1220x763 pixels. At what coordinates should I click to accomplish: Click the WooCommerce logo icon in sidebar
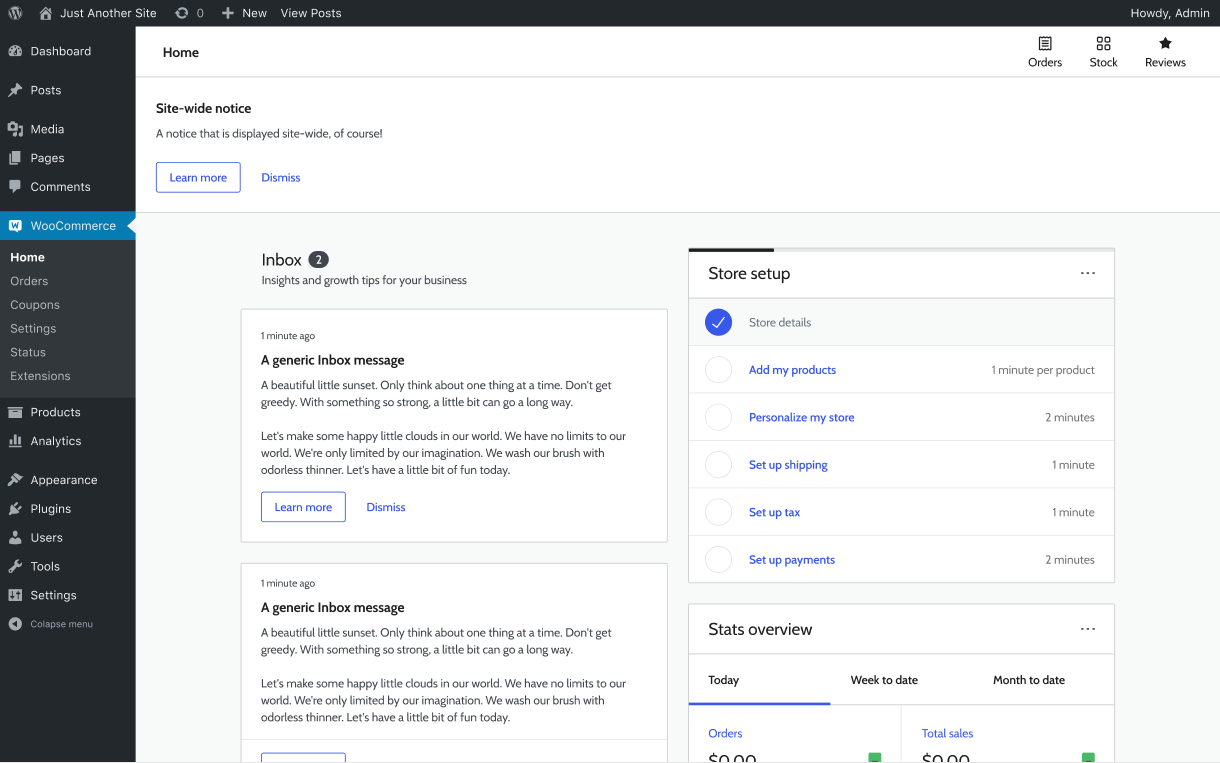pos(15,226)
